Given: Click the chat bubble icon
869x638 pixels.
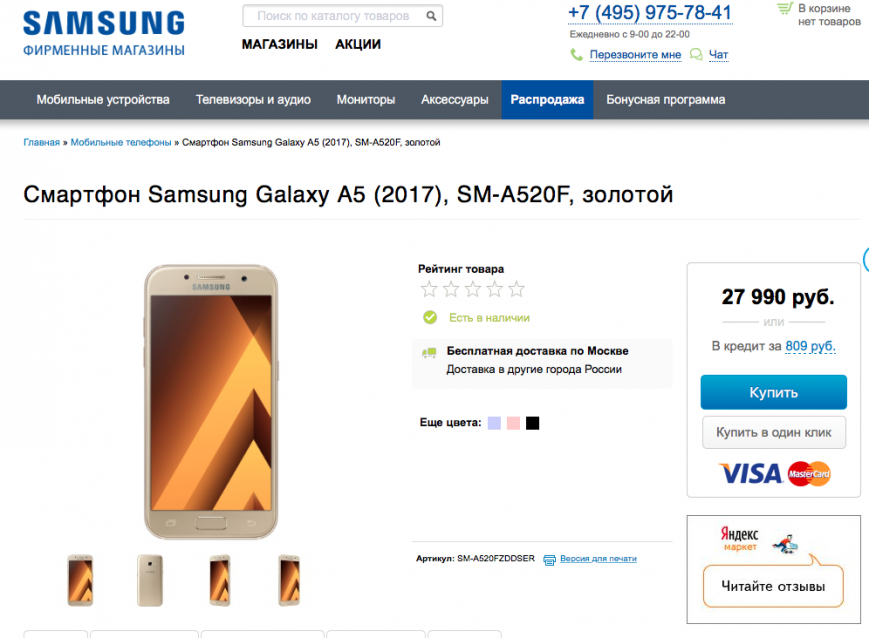Looking at the screenshot, I should tap(696, 54).
